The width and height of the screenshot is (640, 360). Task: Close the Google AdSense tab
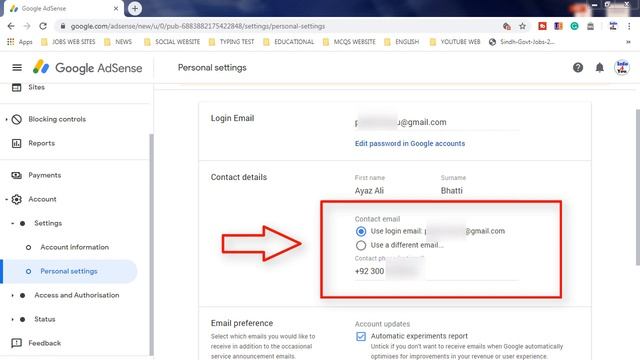(116, 8)
